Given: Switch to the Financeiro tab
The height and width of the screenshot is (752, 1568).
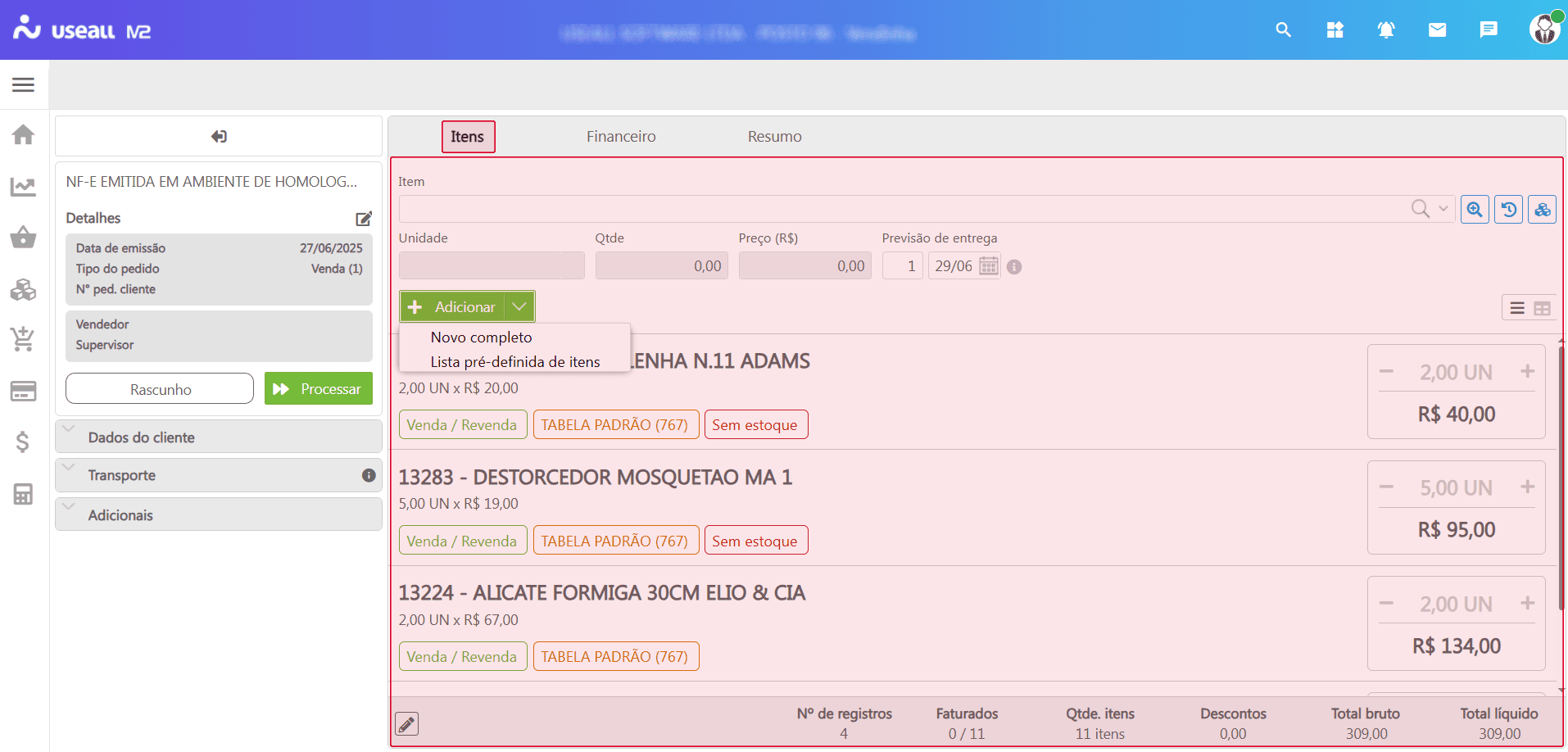Looking at the screenshot, I should 620,137.
